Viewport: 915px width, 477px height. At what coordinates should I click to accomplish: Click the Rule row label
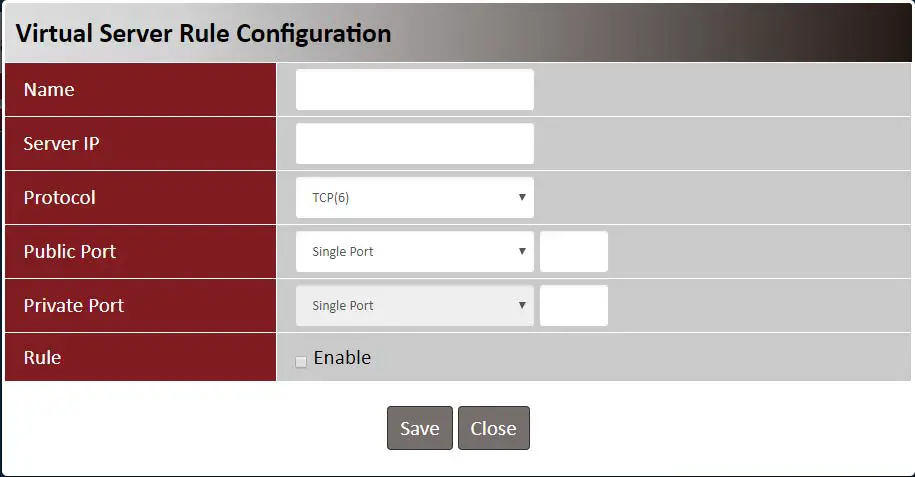pos(42,358)
